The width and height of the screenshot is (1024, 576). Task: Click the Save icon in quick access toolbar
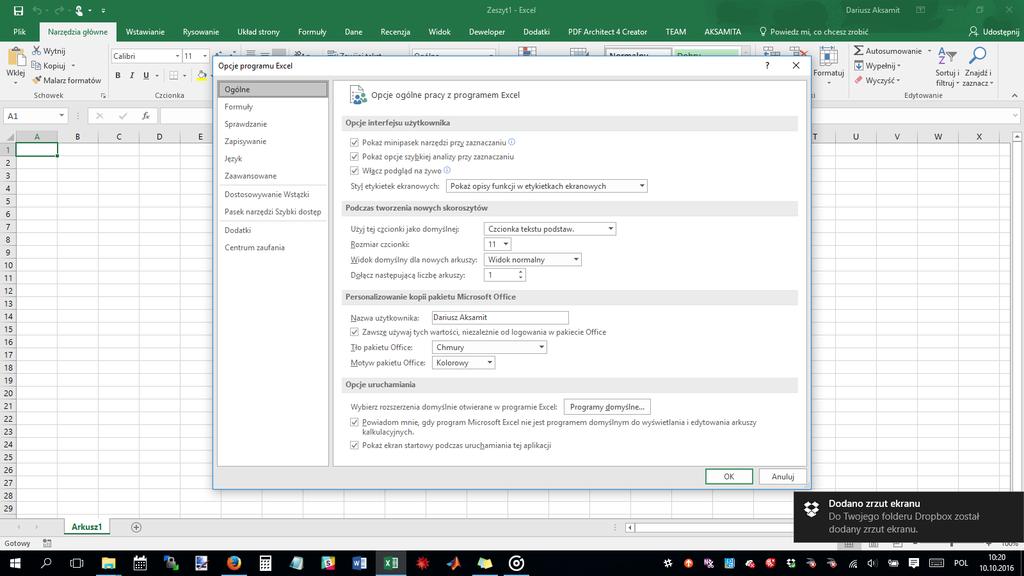coord(18,10)
